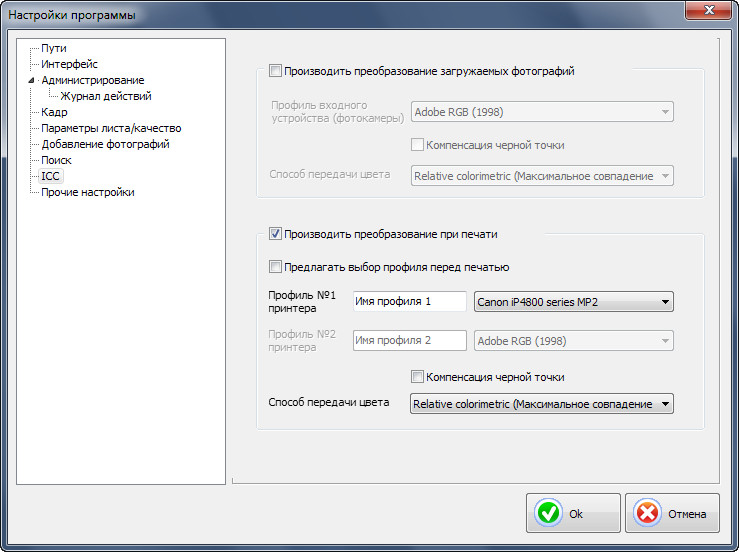The height and width of the screenshot is (552, 739).
Task: Click the Отмена button
Action: (x=672, y=513)
